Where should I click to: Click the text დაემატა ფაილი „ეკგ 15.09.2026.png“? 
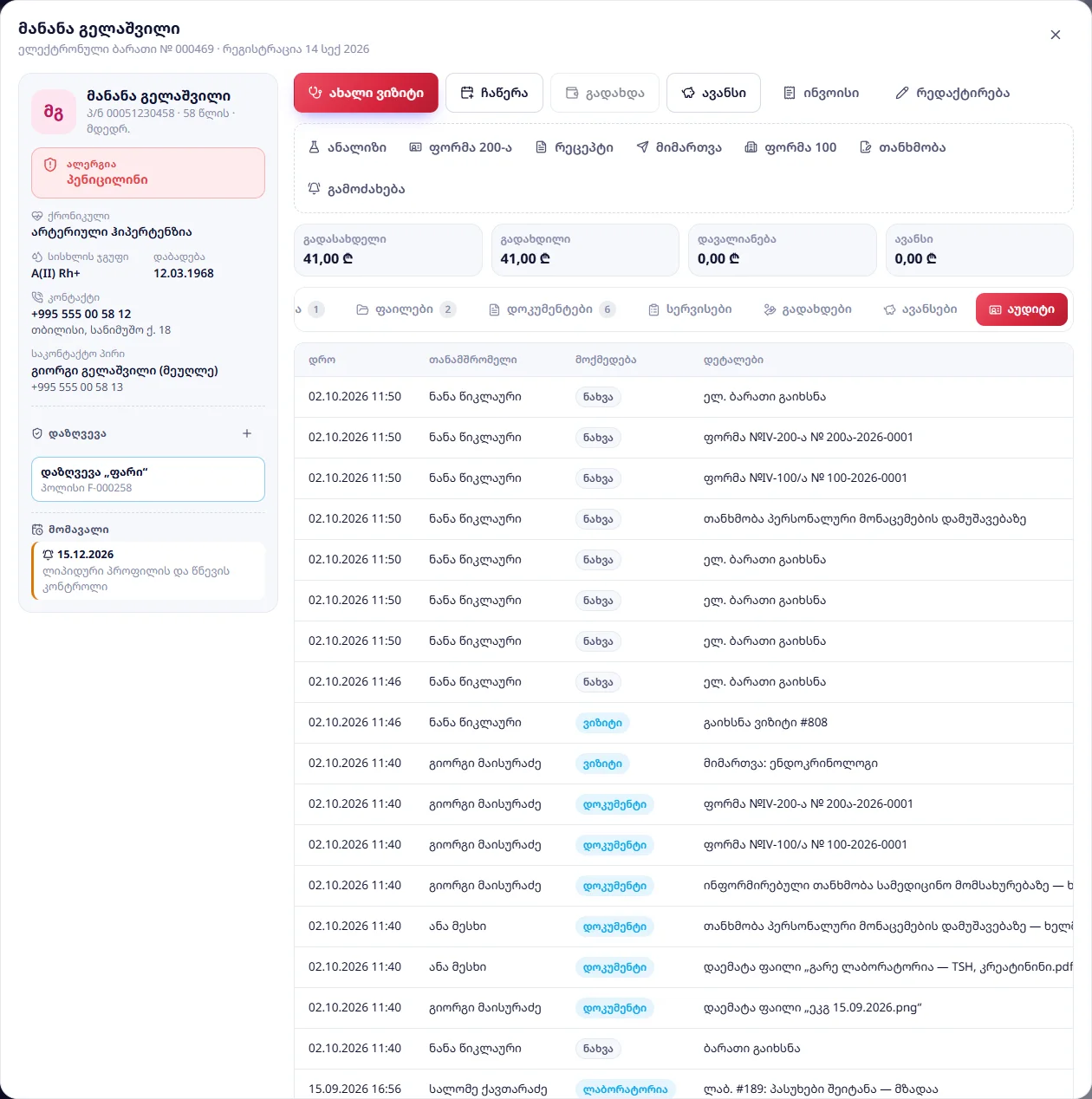coord(812,1008)
